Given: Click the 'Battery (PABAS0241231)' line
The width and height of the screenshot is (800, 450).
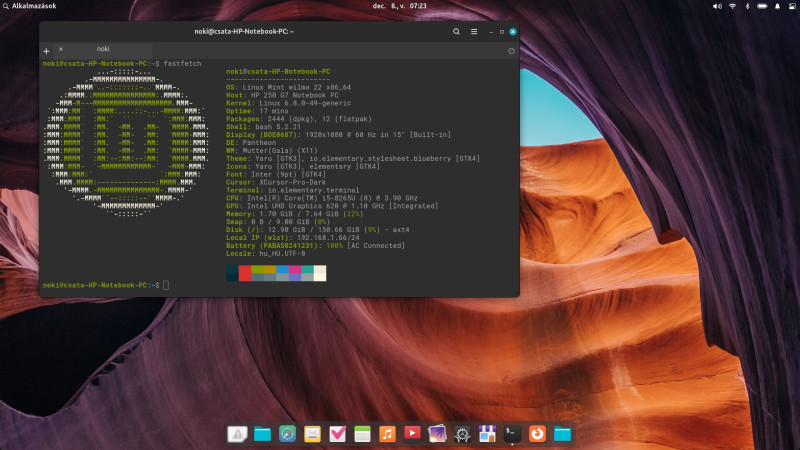Looking at the screenshot, I should pyautogui.click(x=315, y=245).
